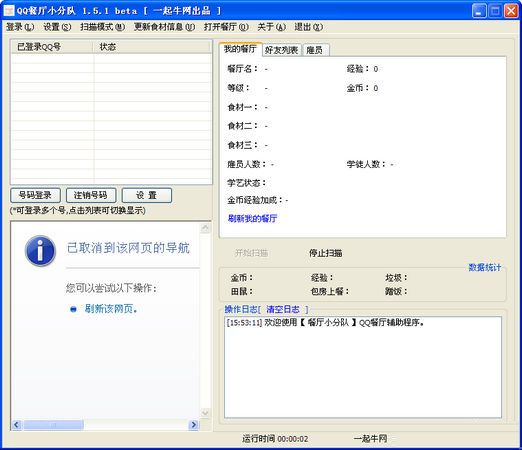Click the 蹭饭 statistic label
This screenshot has height=450, width=522.
pyautogui.click(x=396, y=291)
